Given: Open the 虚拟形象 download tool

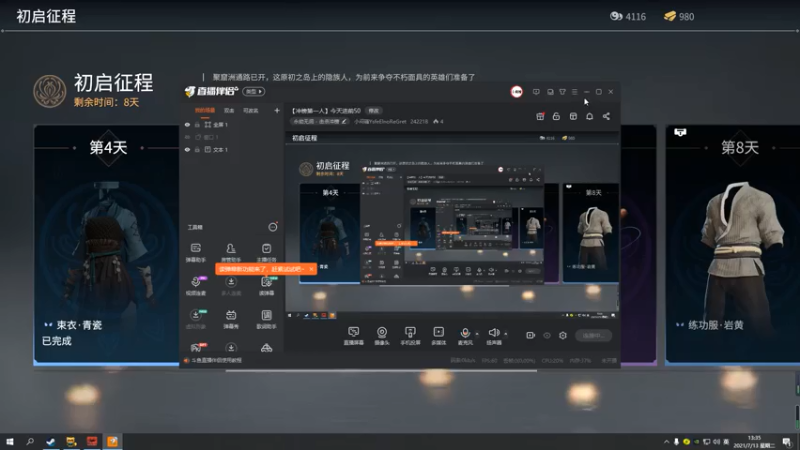Looking at the screenshot, I should pos(195,318).
